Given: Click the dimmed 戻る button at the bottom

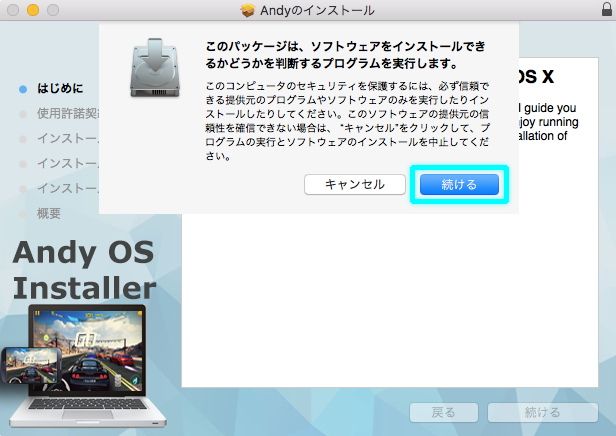Looking at the screenshot, I should [444, 412].
